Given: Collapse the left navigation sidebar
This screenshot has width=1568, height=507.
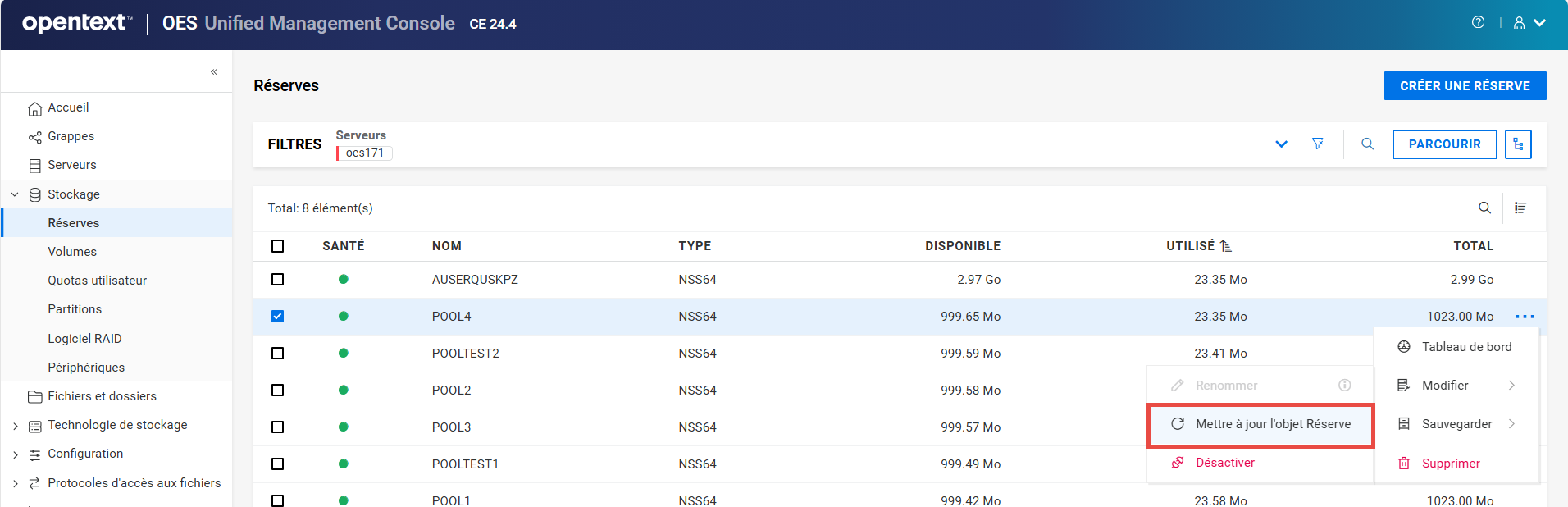Looking at the screenshot, I should pyautogui.click(x=213, y=72).
